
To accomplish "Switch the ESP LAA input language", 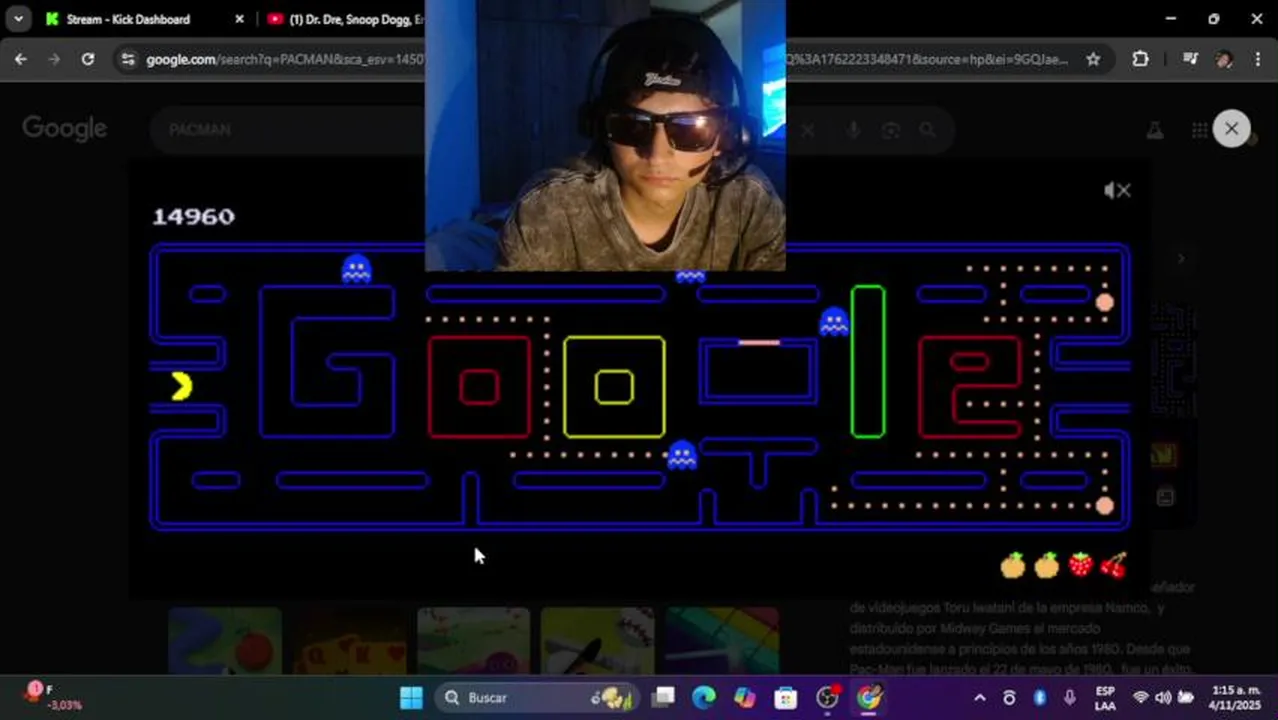I will click(x=1105, y=697).
